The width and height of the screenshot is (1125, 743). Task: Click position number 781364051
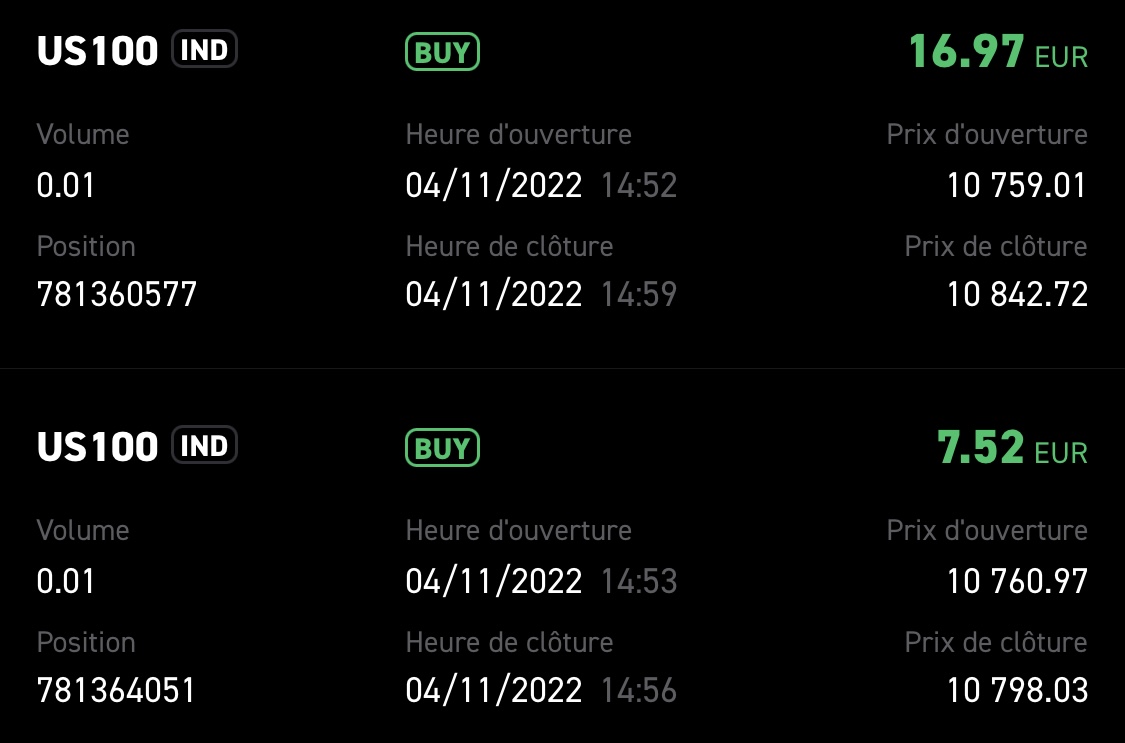coord(116,690)
